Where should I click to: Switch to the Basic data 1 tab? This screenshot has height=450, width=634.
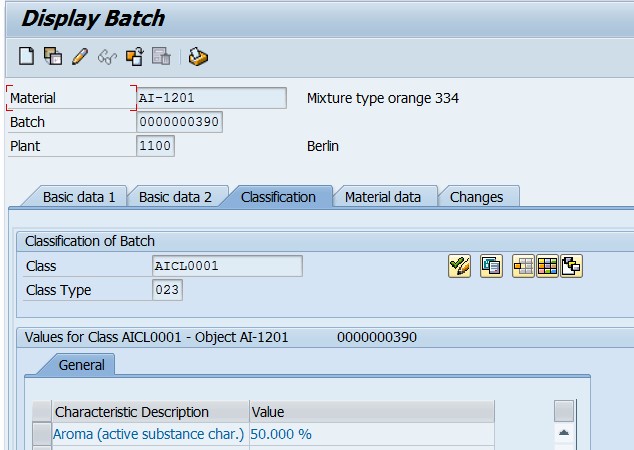click(x=79, y=197)
